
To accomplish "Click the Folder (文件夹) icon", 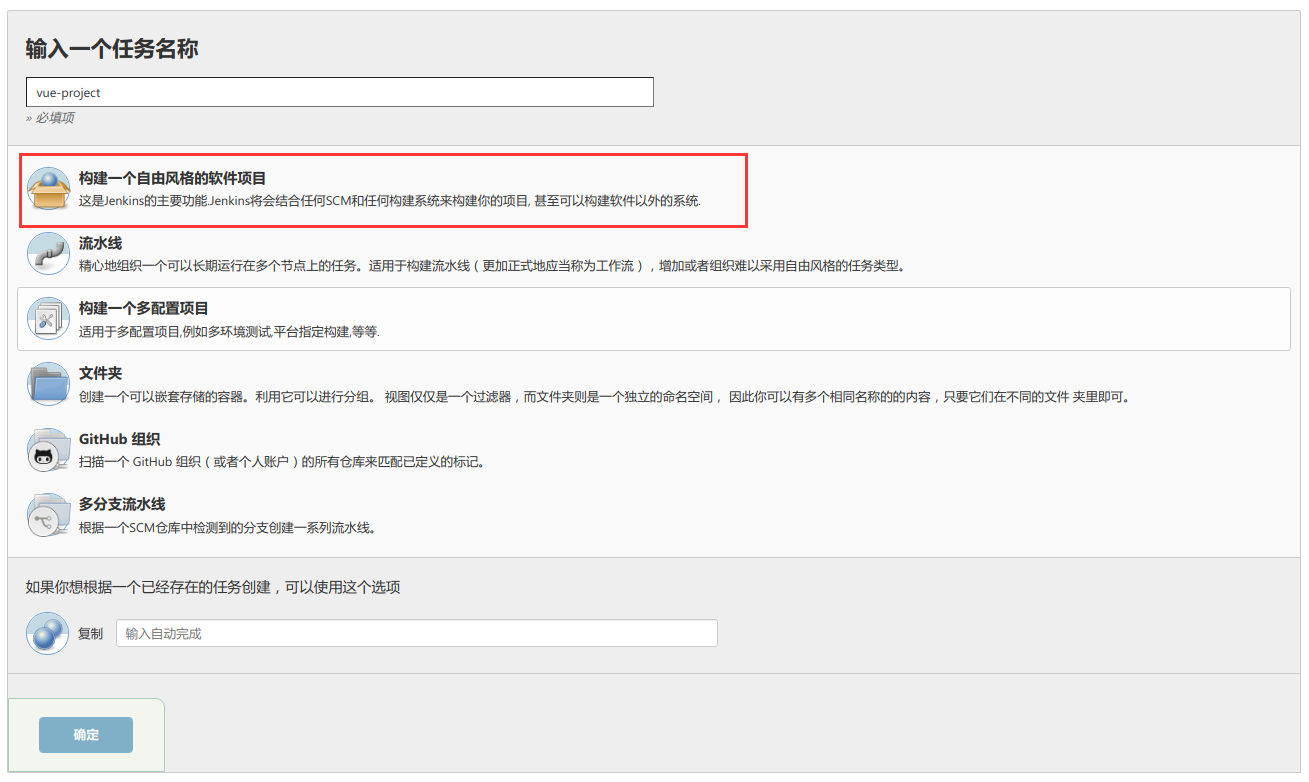I will pos(48,384).
